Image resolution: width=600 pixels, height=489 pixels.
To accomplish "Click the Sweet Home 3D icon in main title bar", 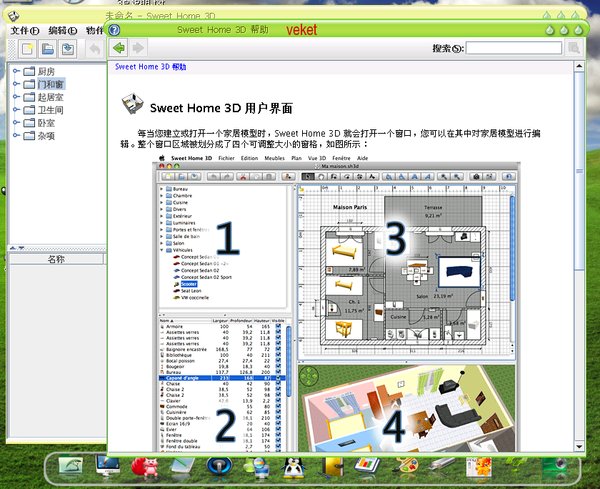I will coord(14,16).
